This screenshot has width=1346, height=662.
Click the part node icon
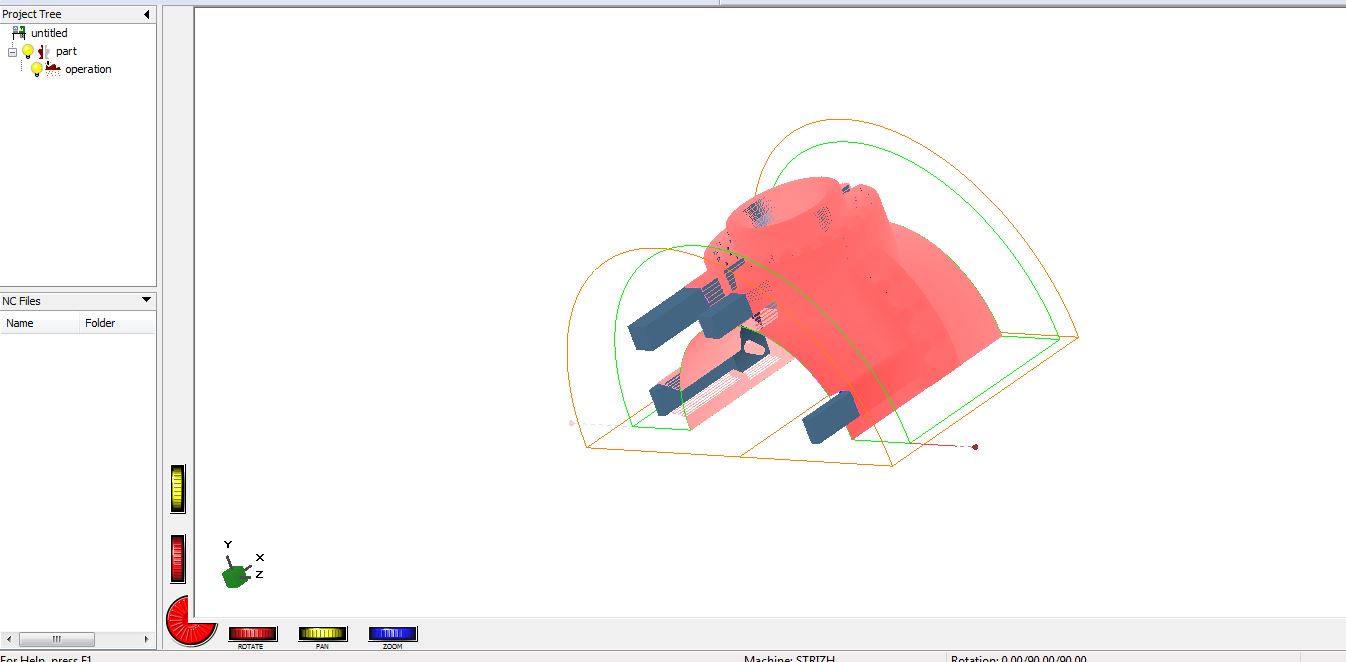(44, 51)
